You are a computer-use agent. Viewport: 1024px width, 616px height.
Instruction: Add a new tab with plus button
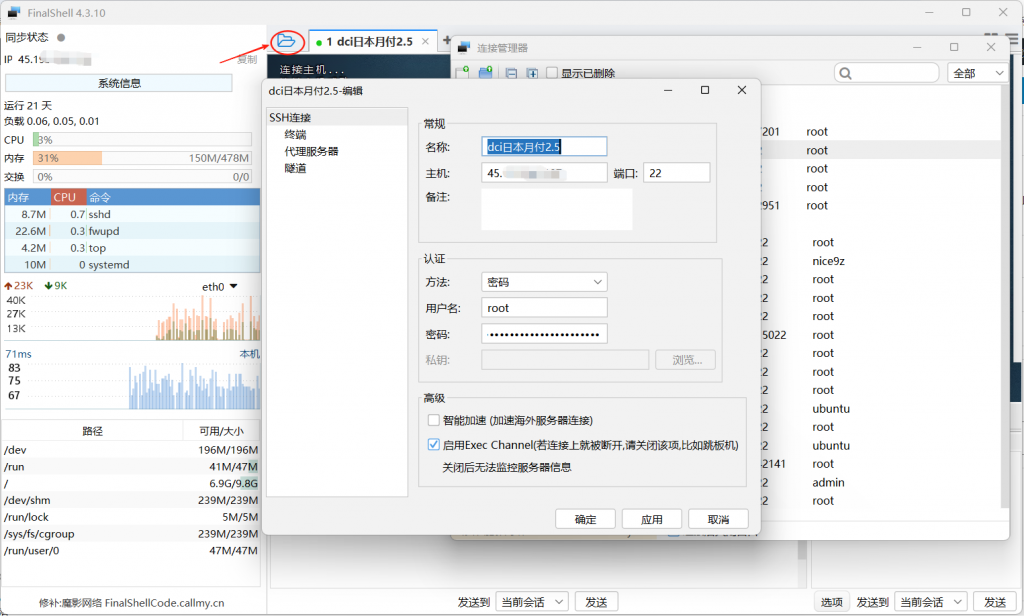(x=446, y=41)
